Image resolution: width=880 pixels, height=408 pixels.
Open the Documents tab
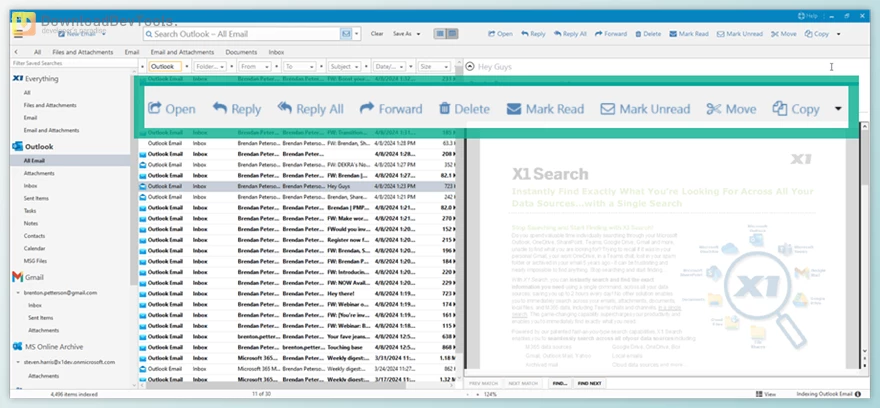241,52
